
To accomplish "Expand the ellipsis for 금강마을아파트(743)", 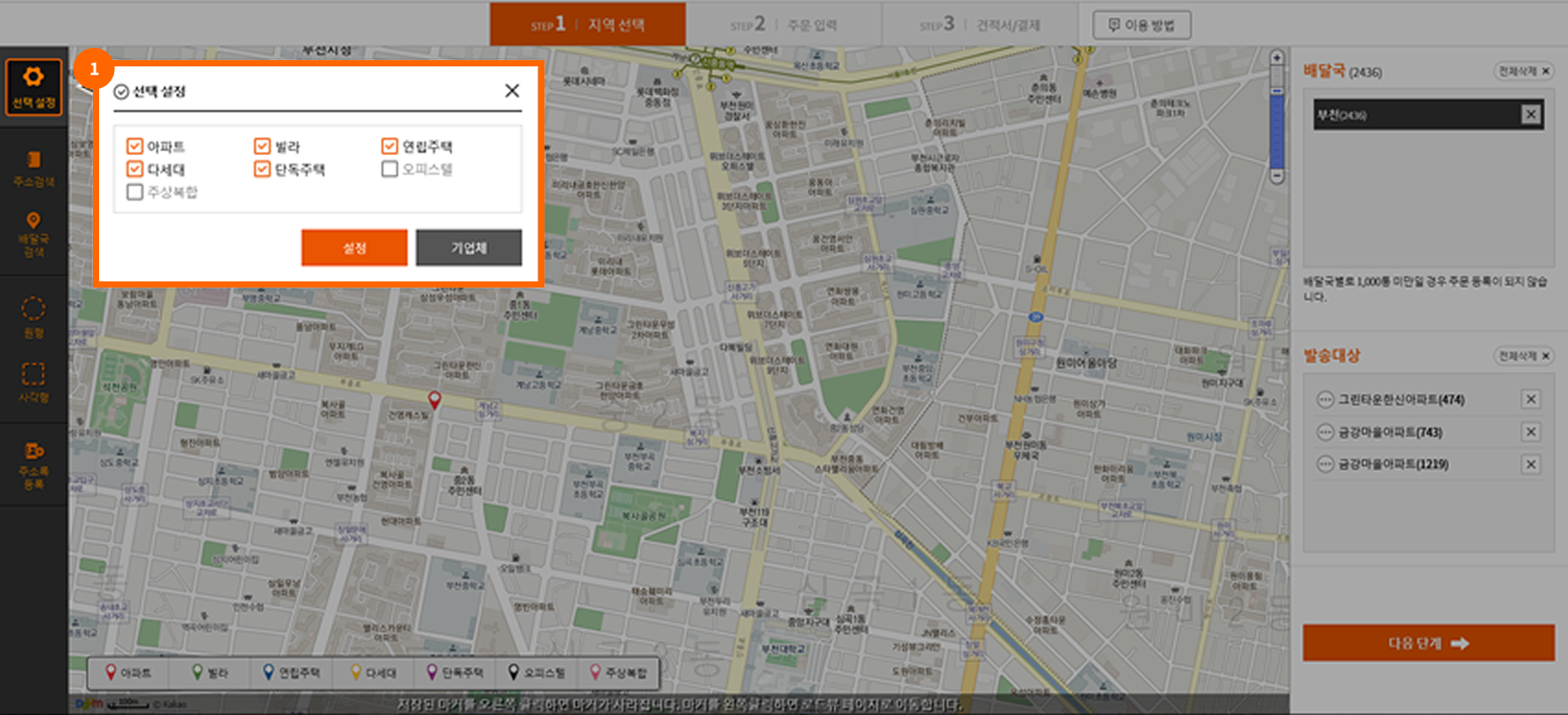I will 1325,433.
